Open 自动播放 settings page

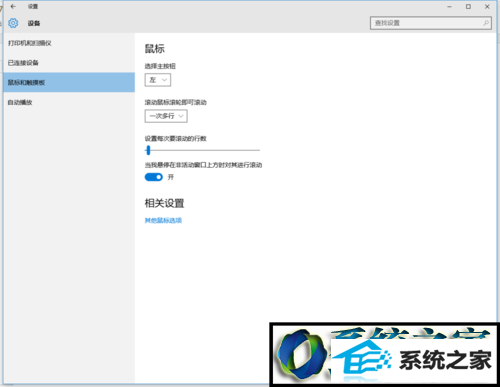tap(69, 102)
